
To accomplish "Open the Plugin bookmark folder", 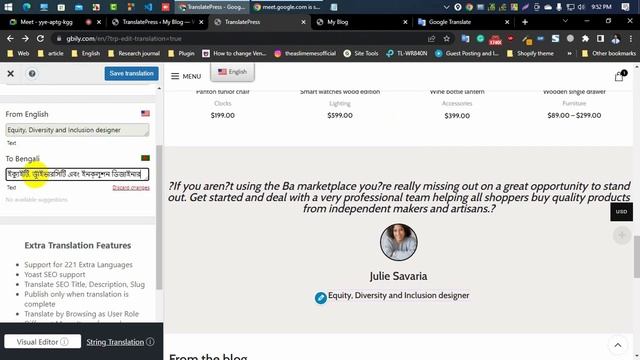I will coord(181,53).
